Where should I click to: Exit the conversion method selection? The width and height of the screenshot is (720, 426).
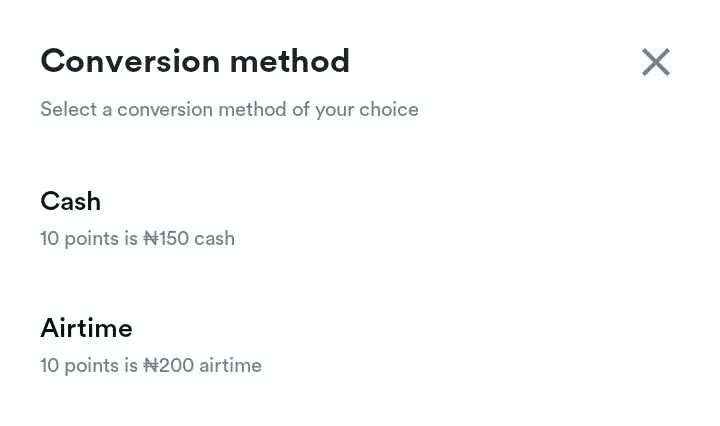click(x=655, y=62)
